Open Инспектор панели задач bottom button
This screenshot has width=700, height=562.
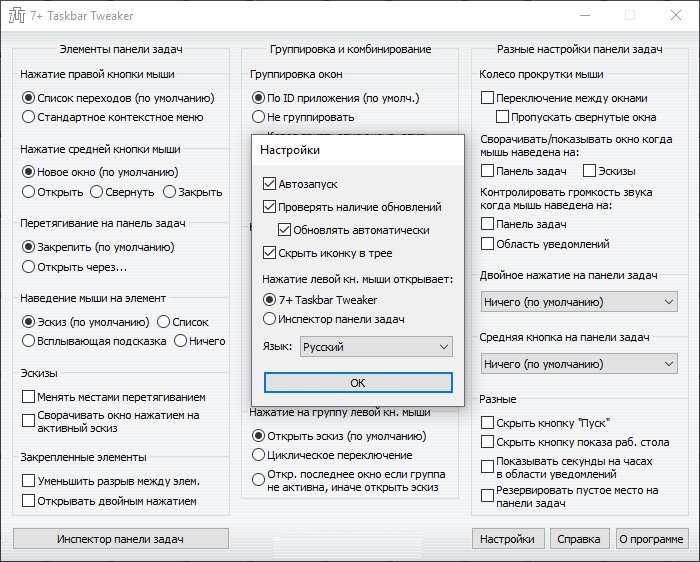coord(120,539)
